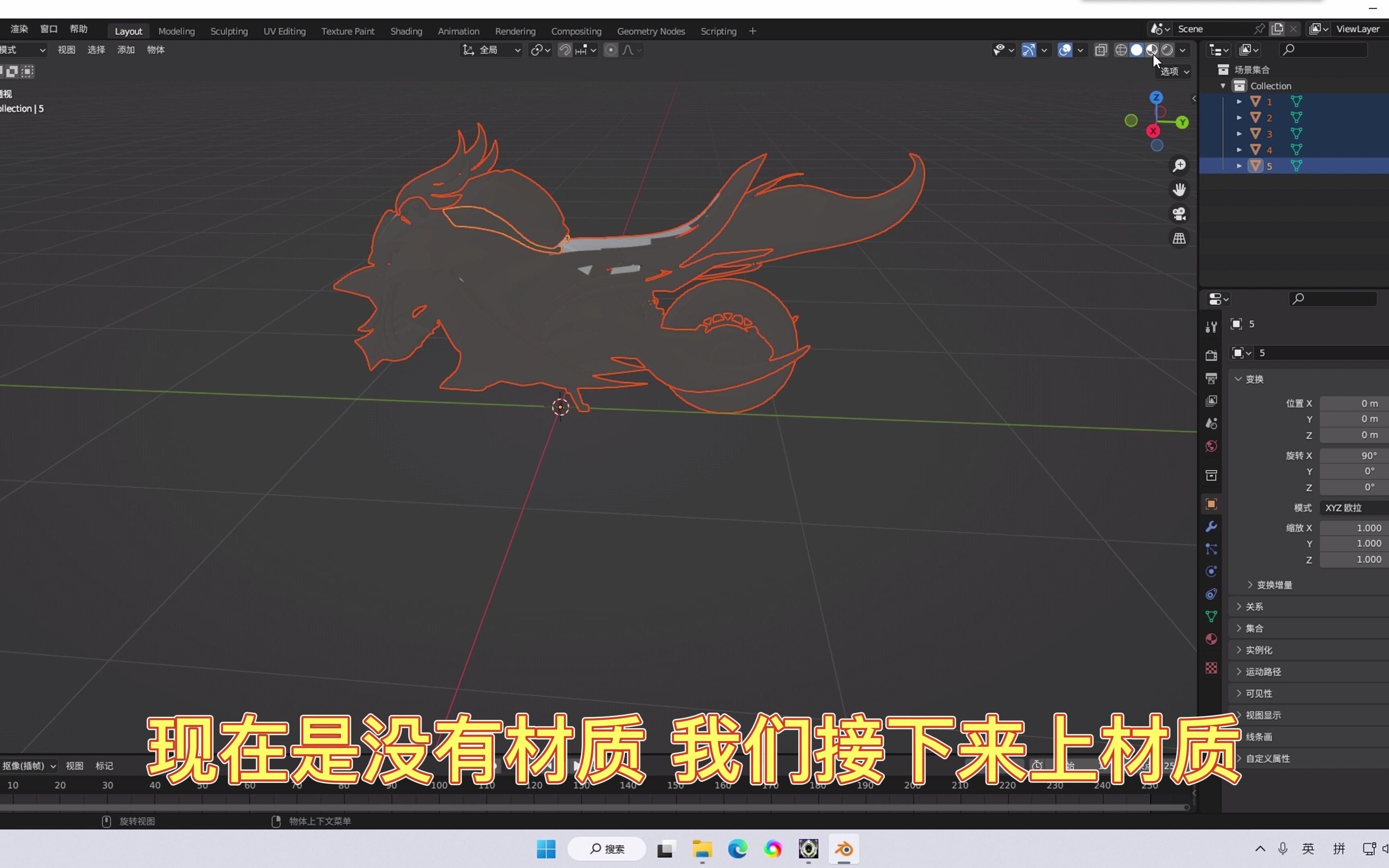This screenshot has height=868, width=1389.
Task: Select object 4 in the outliner
Action: [1270, 150]
